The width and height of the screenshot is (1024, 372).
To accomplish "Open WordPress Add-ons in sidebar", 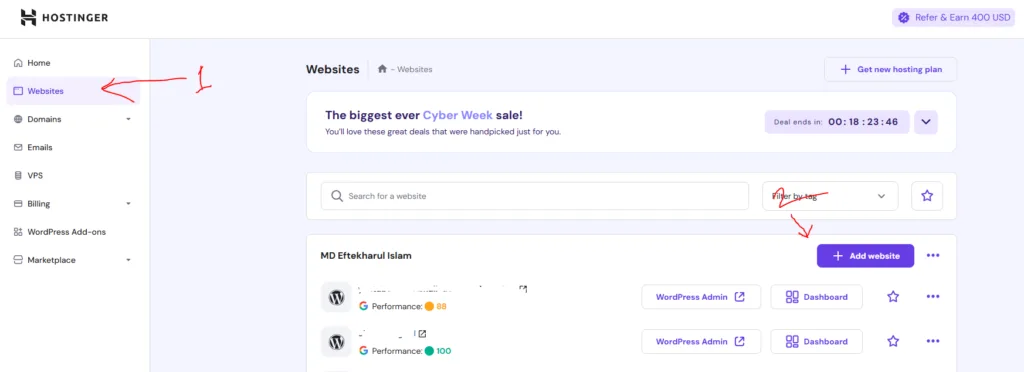I will pyautogui.click(x=66, y=232).
